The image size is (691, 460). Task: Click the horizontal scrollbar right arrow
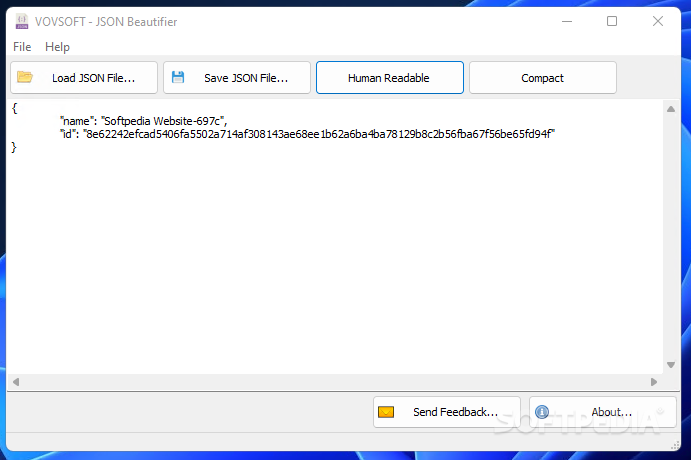point(654,382)
